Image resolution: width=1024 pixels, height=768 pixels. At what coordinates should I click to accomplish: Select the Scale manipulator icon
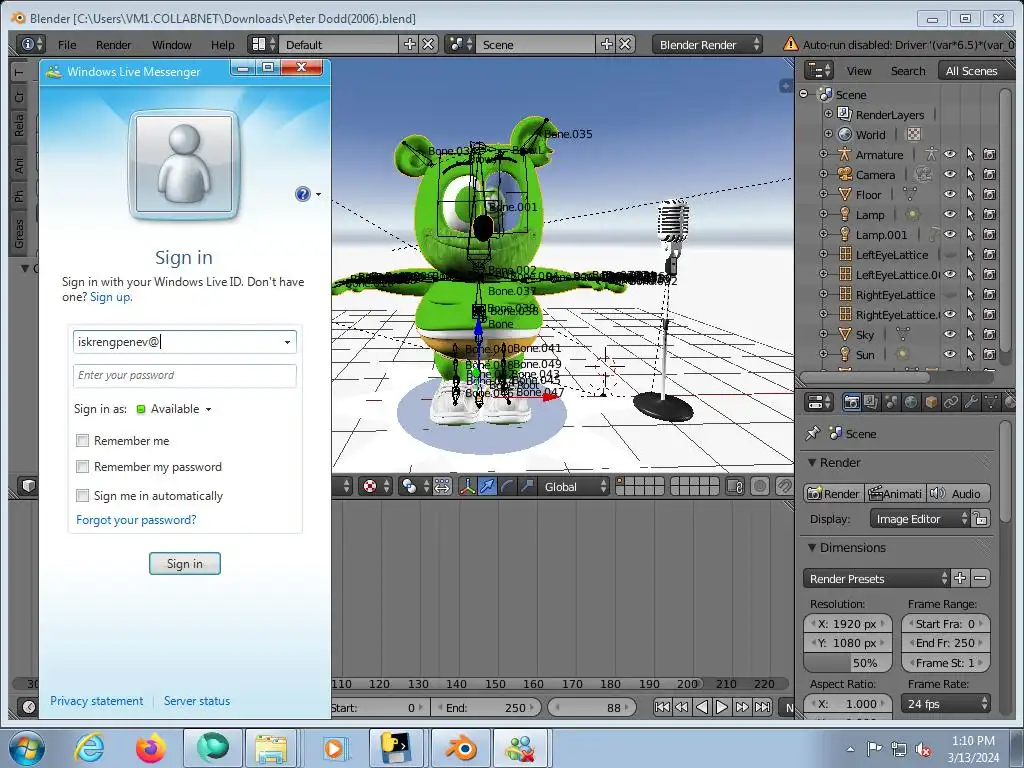pyautogui.click(x=526, y=487)
